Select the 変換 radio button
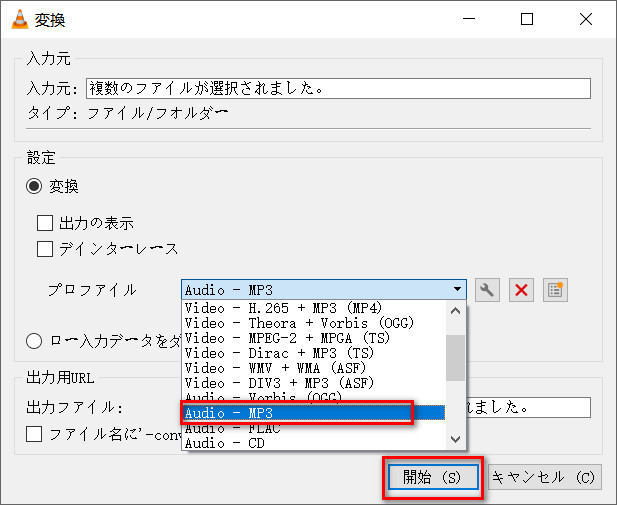 (34, 186)
